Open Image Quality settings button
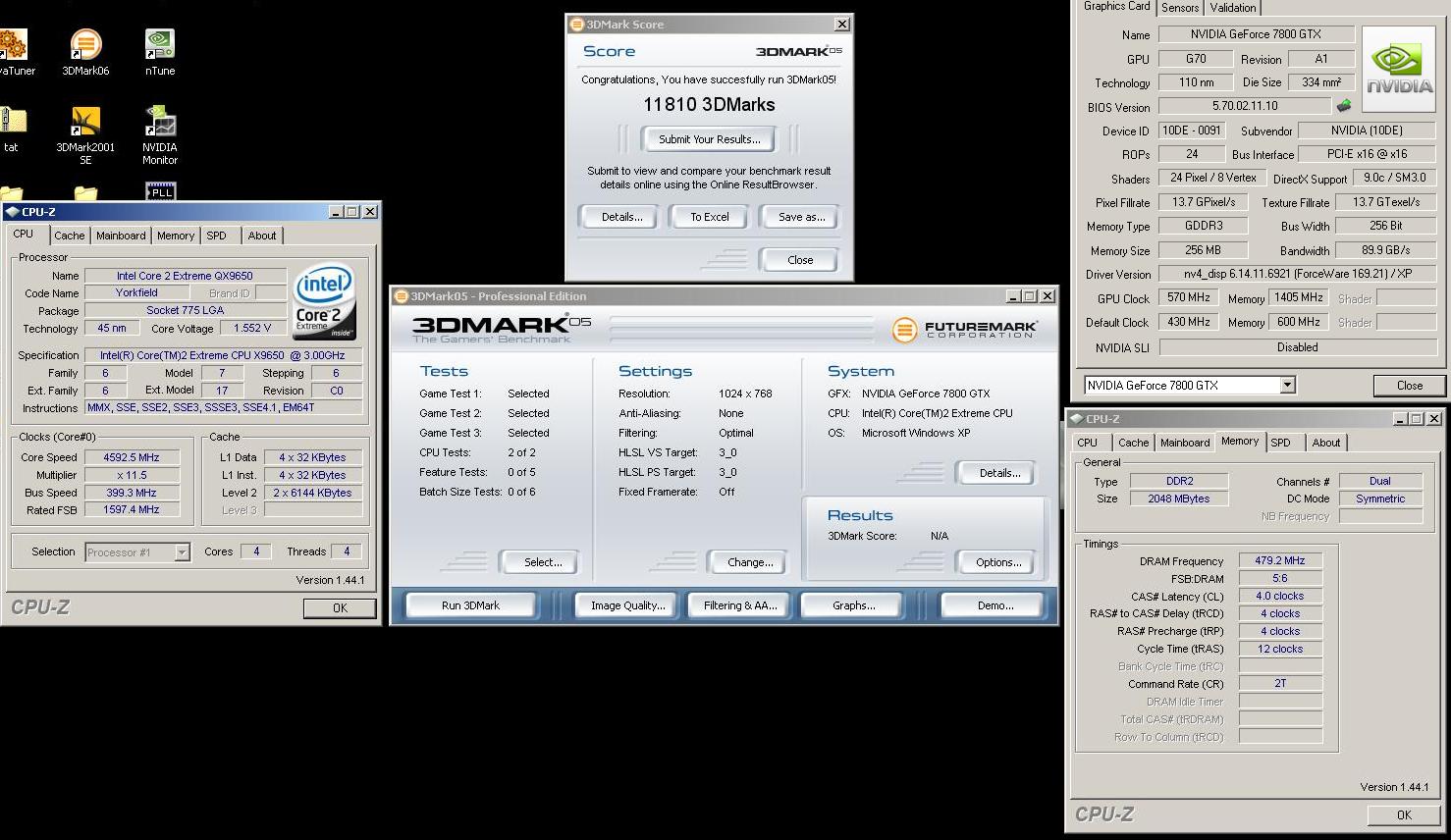Image resolution: width=1451 pixels, height=840 pixels. point(627,605)
